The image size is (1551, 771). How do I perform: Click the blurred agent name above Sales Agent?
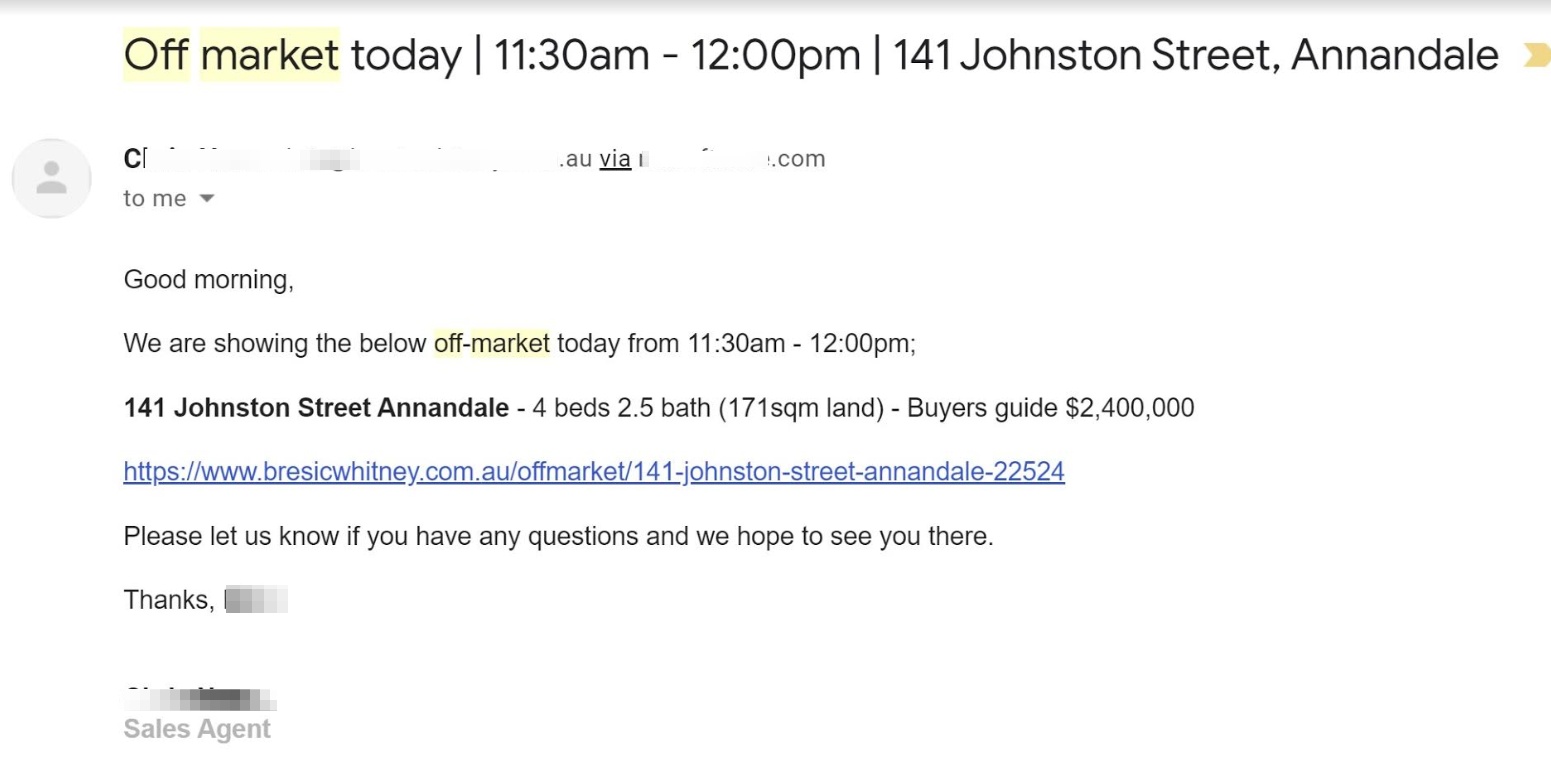coord(200,697)
